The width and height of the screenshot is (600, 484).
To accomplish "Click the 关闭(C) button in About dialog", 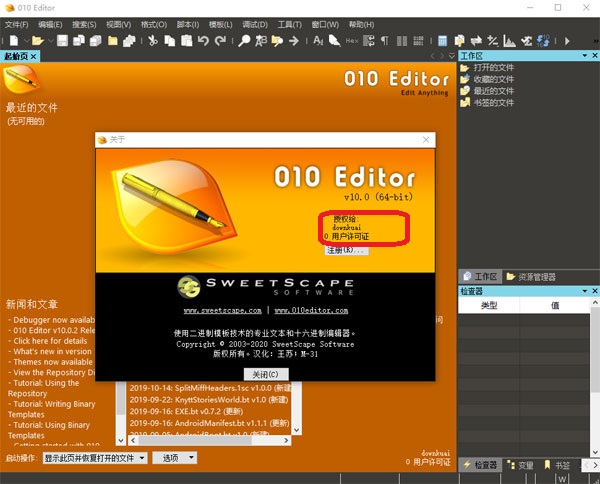I will tap(265, 373).
